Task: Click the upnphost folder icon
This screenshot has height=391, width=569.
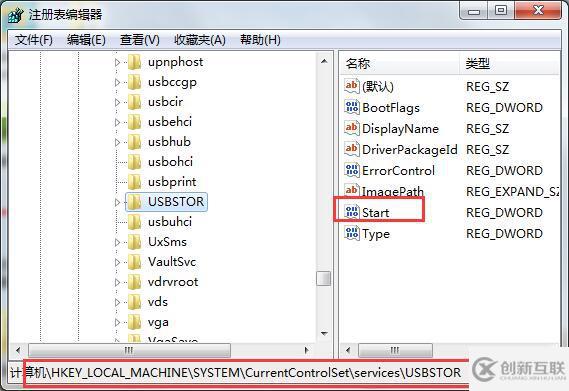Action: [134, 62]
